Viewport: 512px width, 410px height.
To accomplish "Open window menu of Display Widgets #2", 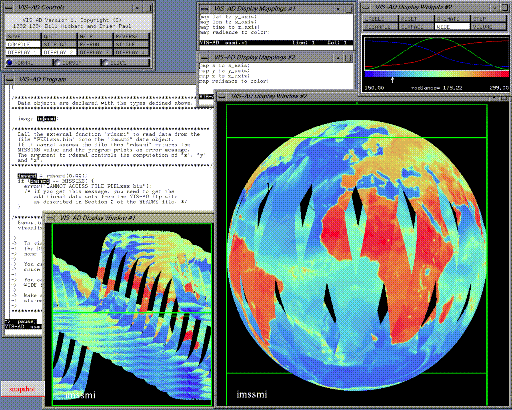I will pyautogui.click(x=366, y=7).
